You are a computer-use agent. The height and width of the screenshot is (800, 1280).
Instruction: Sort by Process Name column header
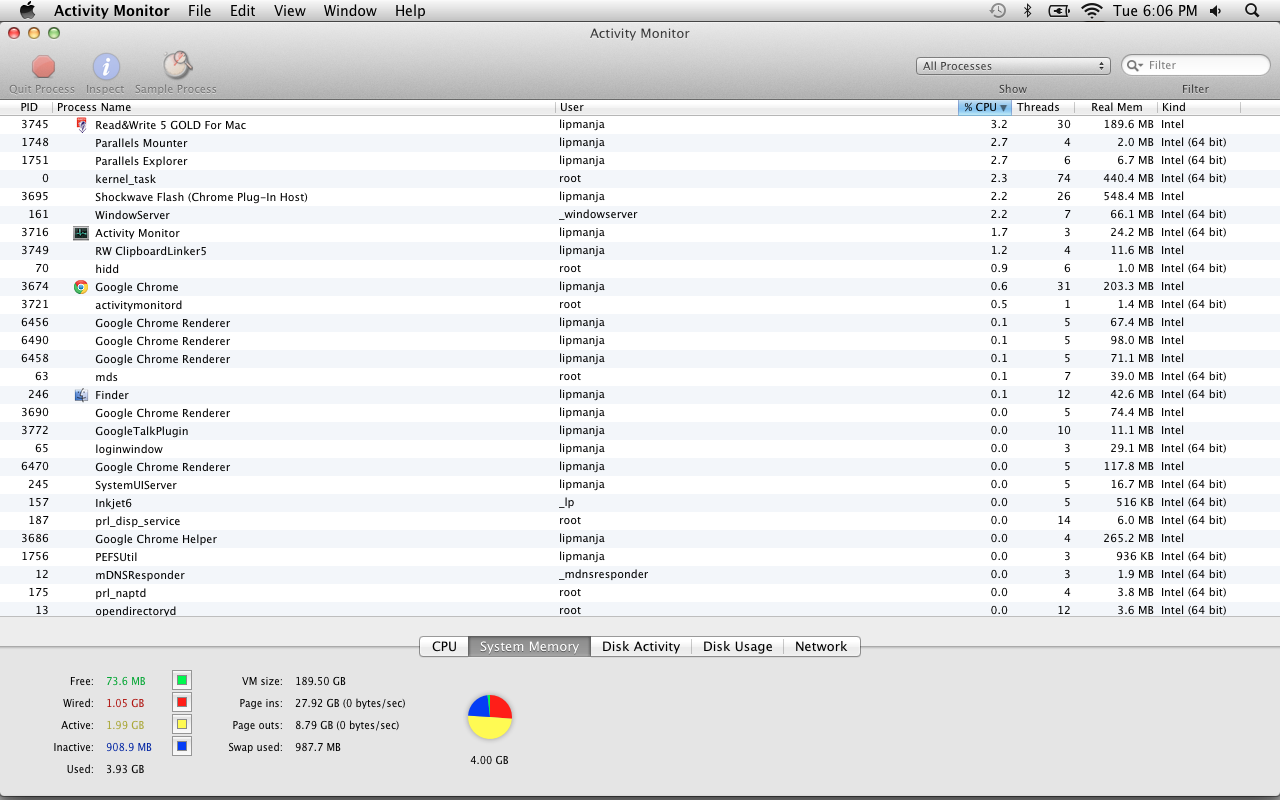tap(304, 107)
